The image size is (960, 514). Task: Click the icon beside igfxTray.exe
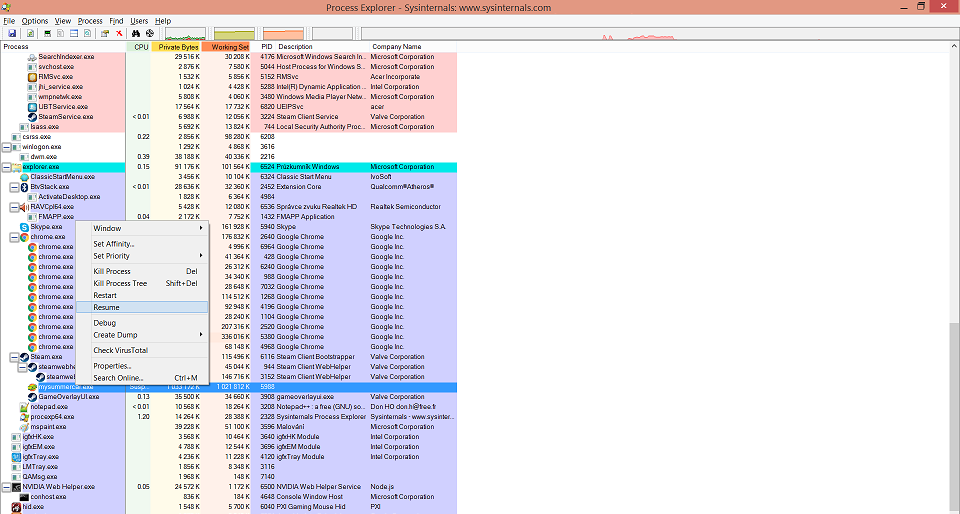17,457
